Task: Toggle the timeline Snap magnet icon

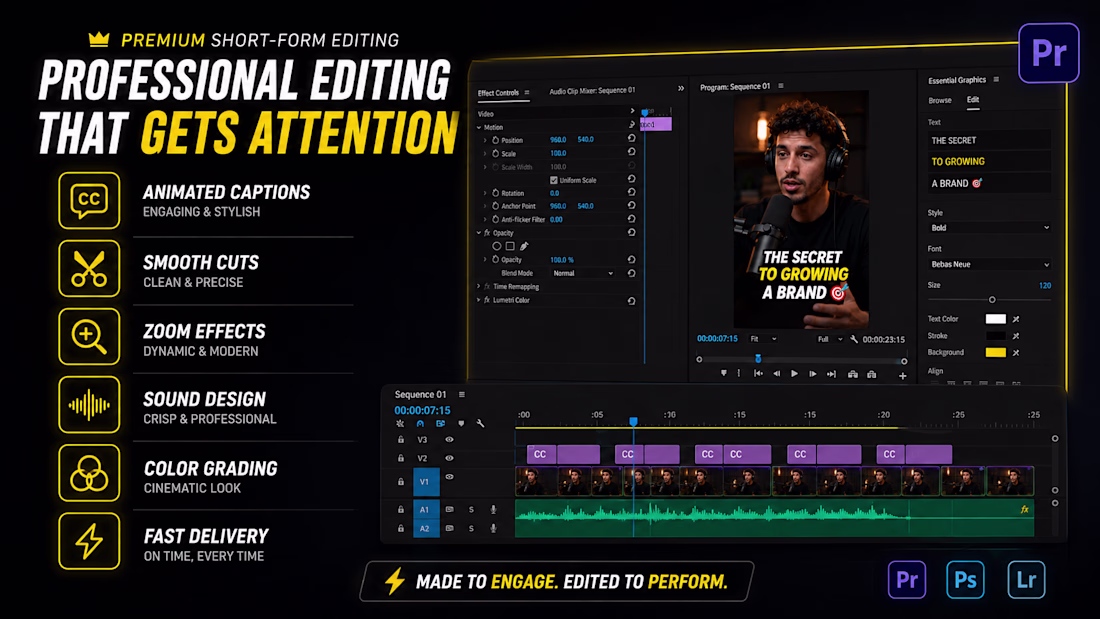Action: [x=420, y=423]
